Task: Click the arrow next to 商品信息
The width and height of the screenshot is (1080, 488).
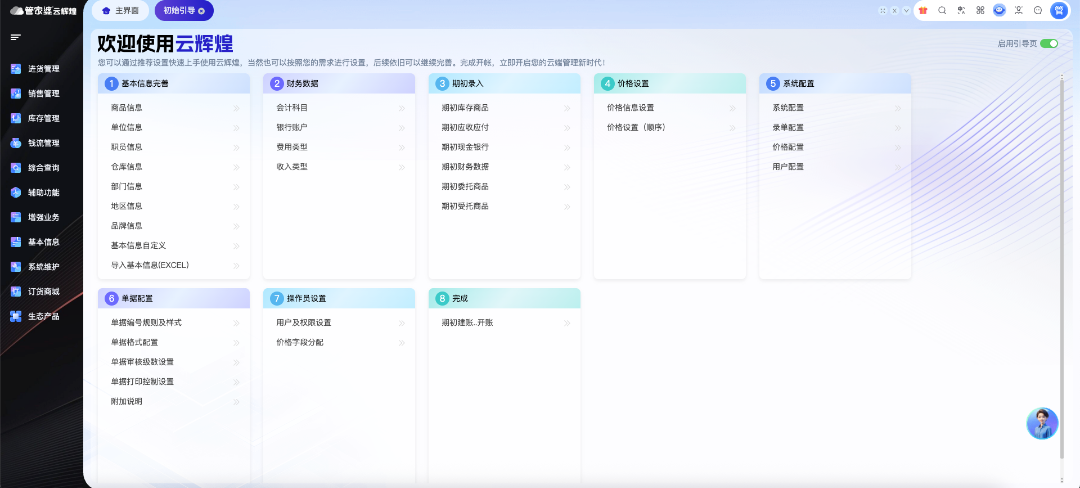Action: tap(237, 108)
